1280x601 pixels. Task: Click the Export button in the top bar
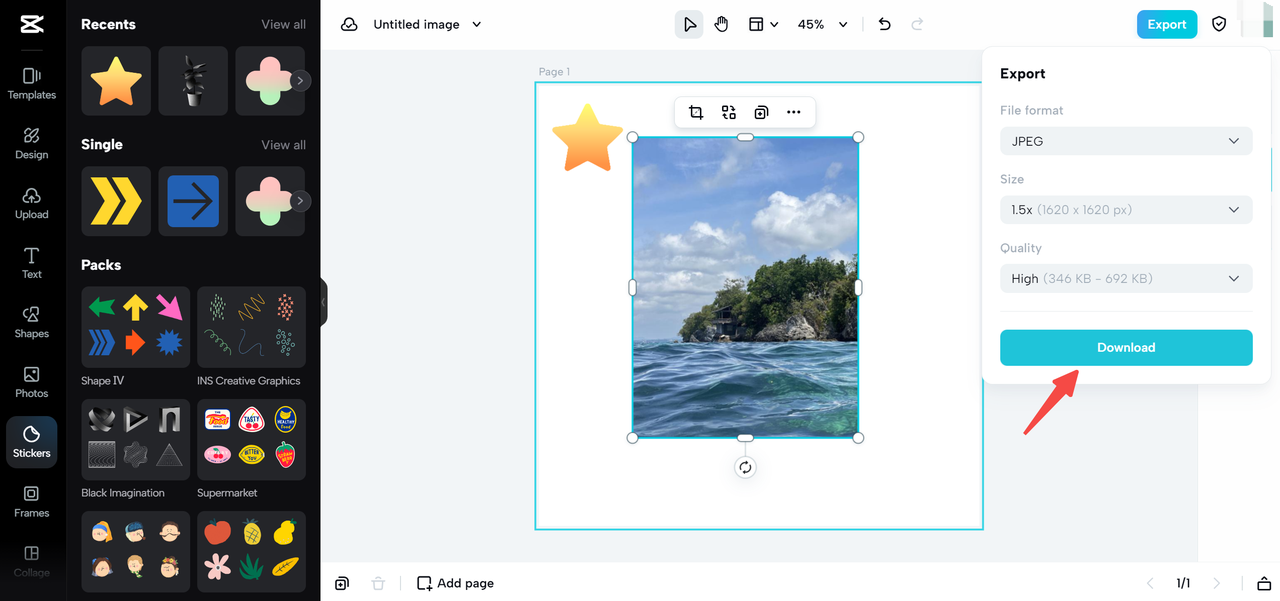coord(1166,24)
